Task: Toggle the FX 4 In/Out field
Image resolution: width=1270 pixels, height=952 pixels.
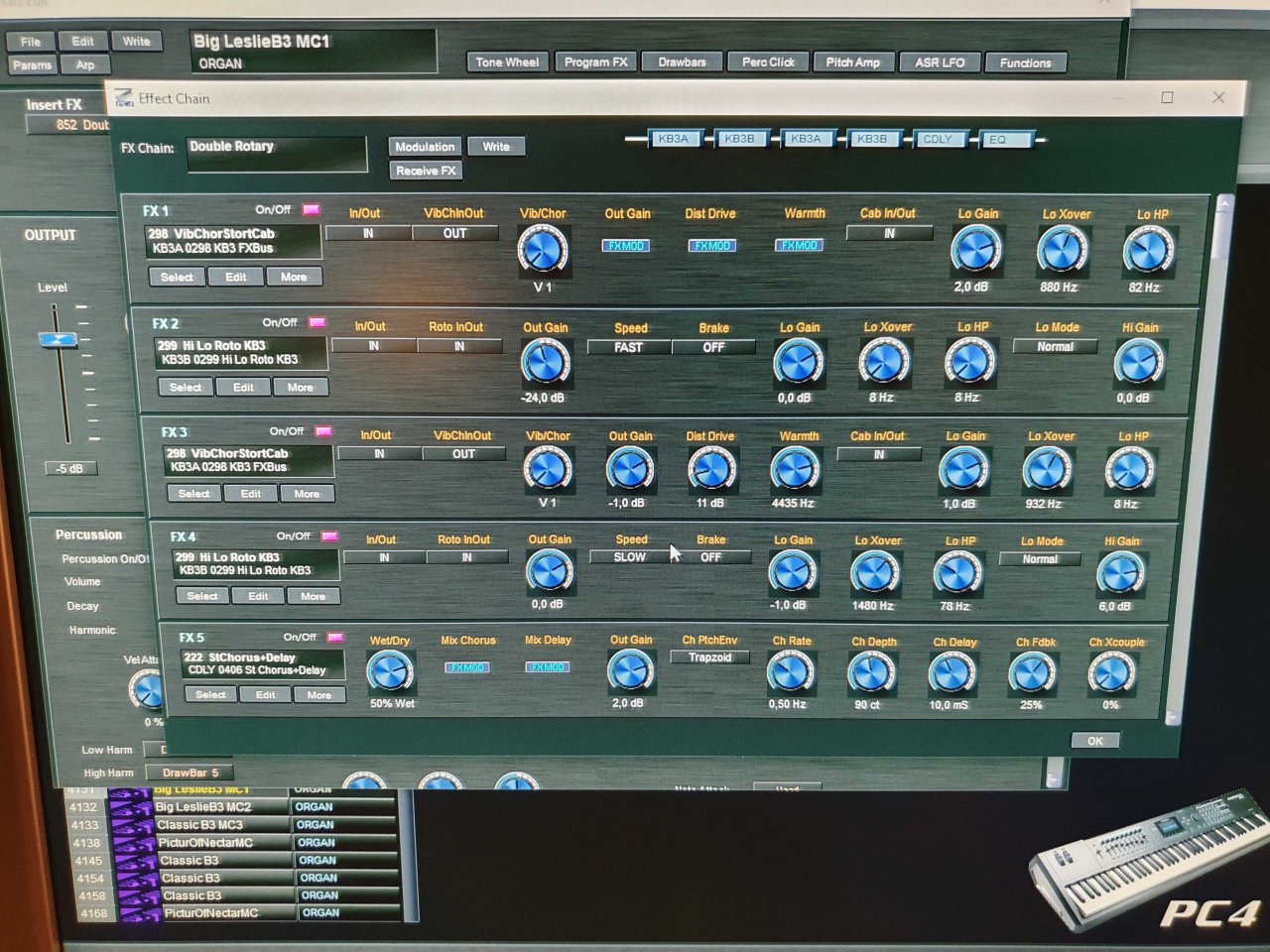Action: pyautogui.click(x=384, y=557)
